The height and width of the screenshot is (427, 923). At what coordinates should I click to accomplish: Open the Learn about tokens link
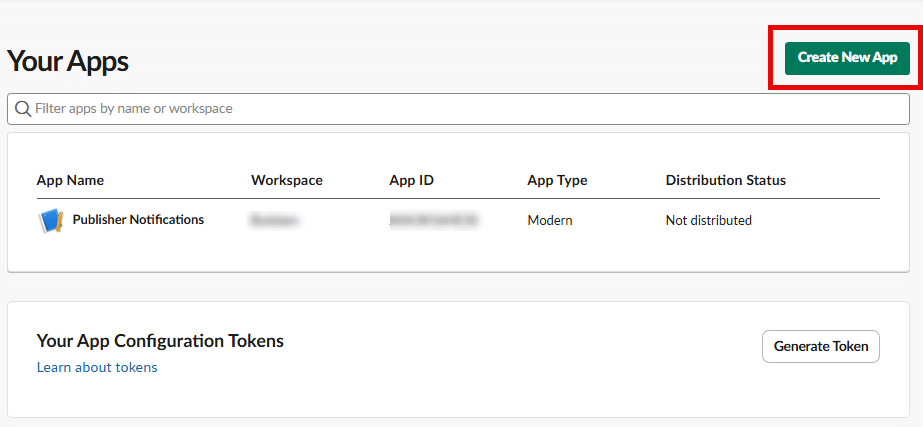click(97, 367)
